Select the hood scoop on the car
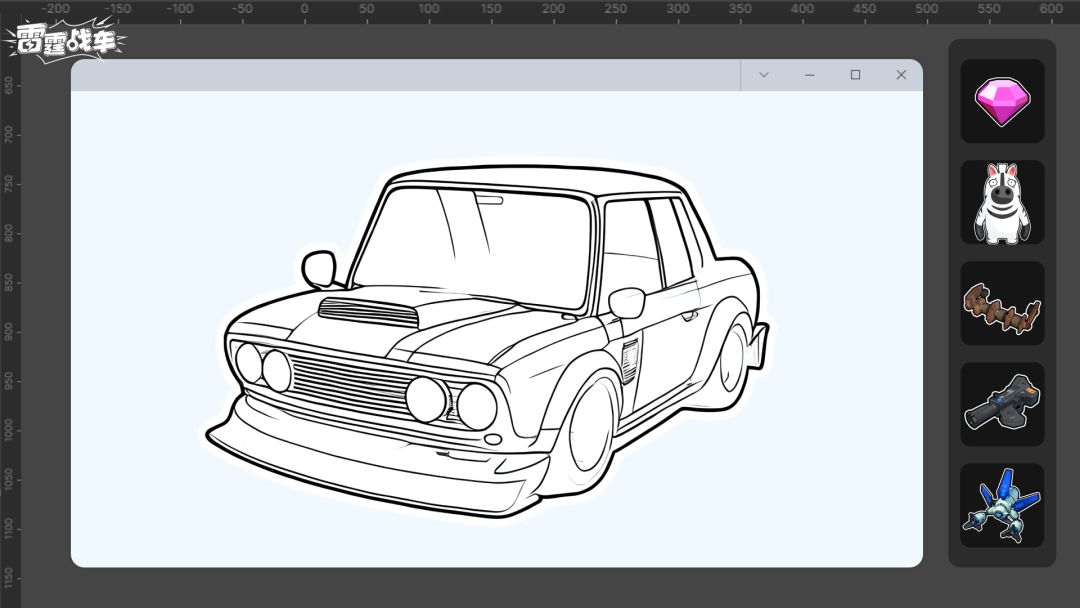The height and width of the screenshot is (608, 1080). pos(368,312)
